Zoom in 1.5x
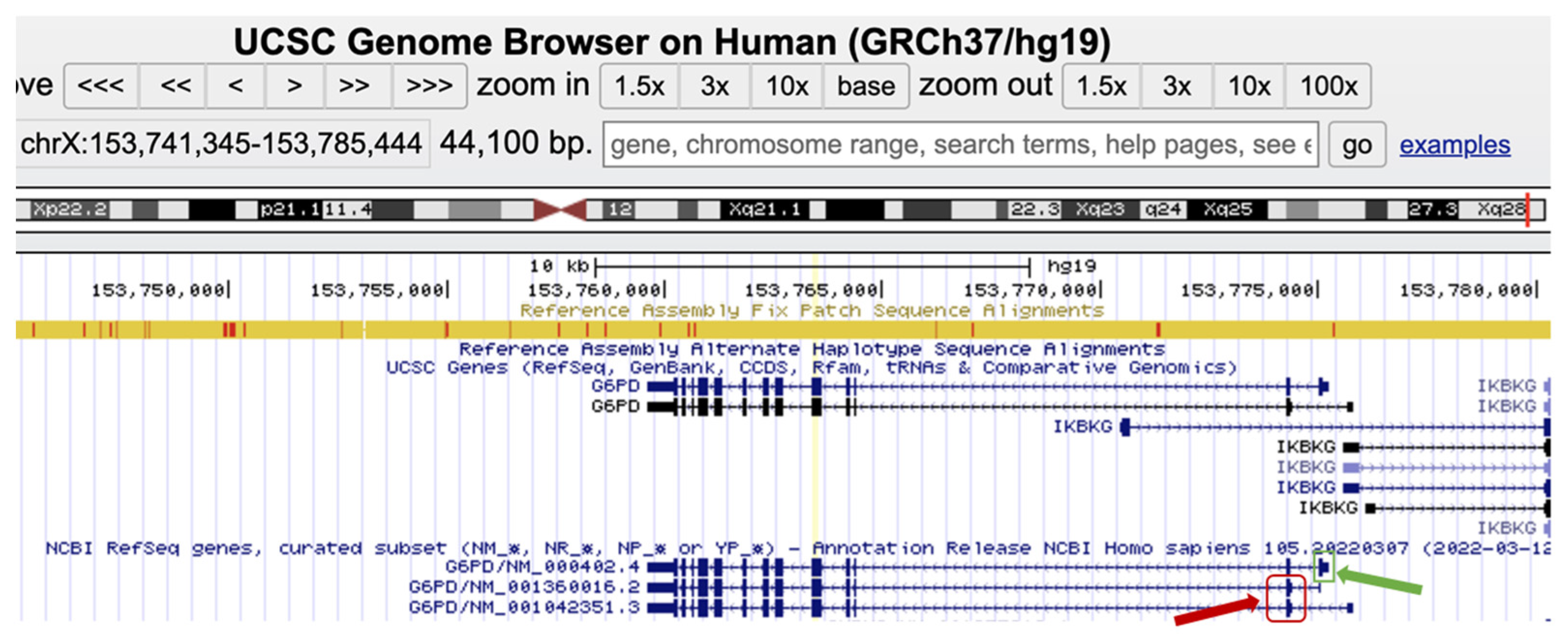The width and height of the screenshot is (1568, 642). [639, 86]
